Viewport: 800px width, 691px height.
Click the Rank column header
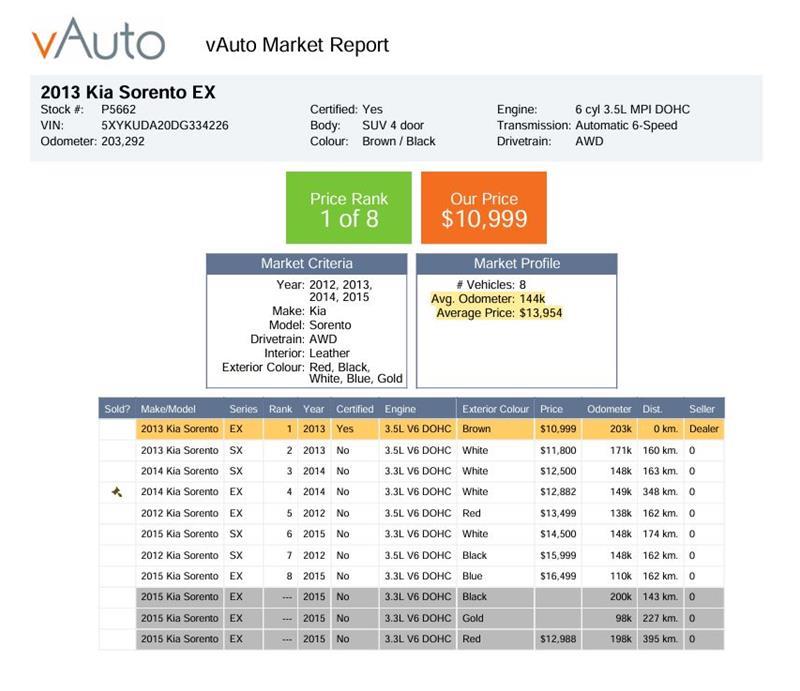point(281,409)
